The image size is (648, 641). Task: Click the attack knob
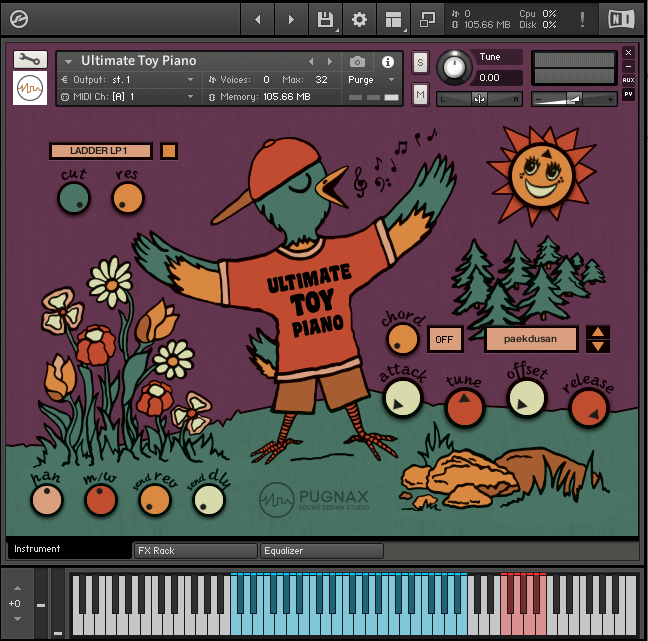402,399
